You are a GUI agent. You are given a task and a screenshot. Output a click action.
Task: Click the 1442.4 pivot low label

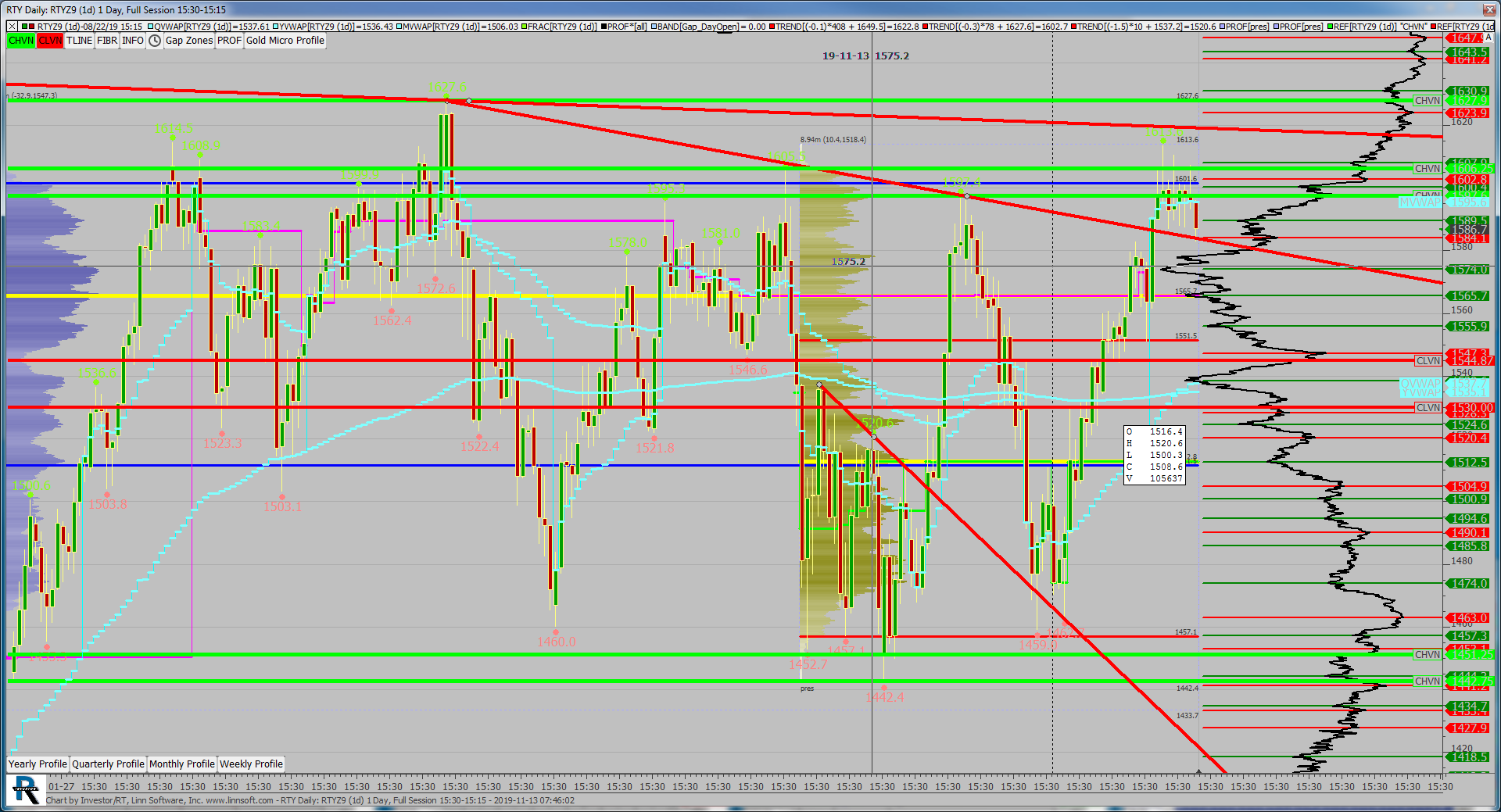pyautogui.click(x=884, y=696)
